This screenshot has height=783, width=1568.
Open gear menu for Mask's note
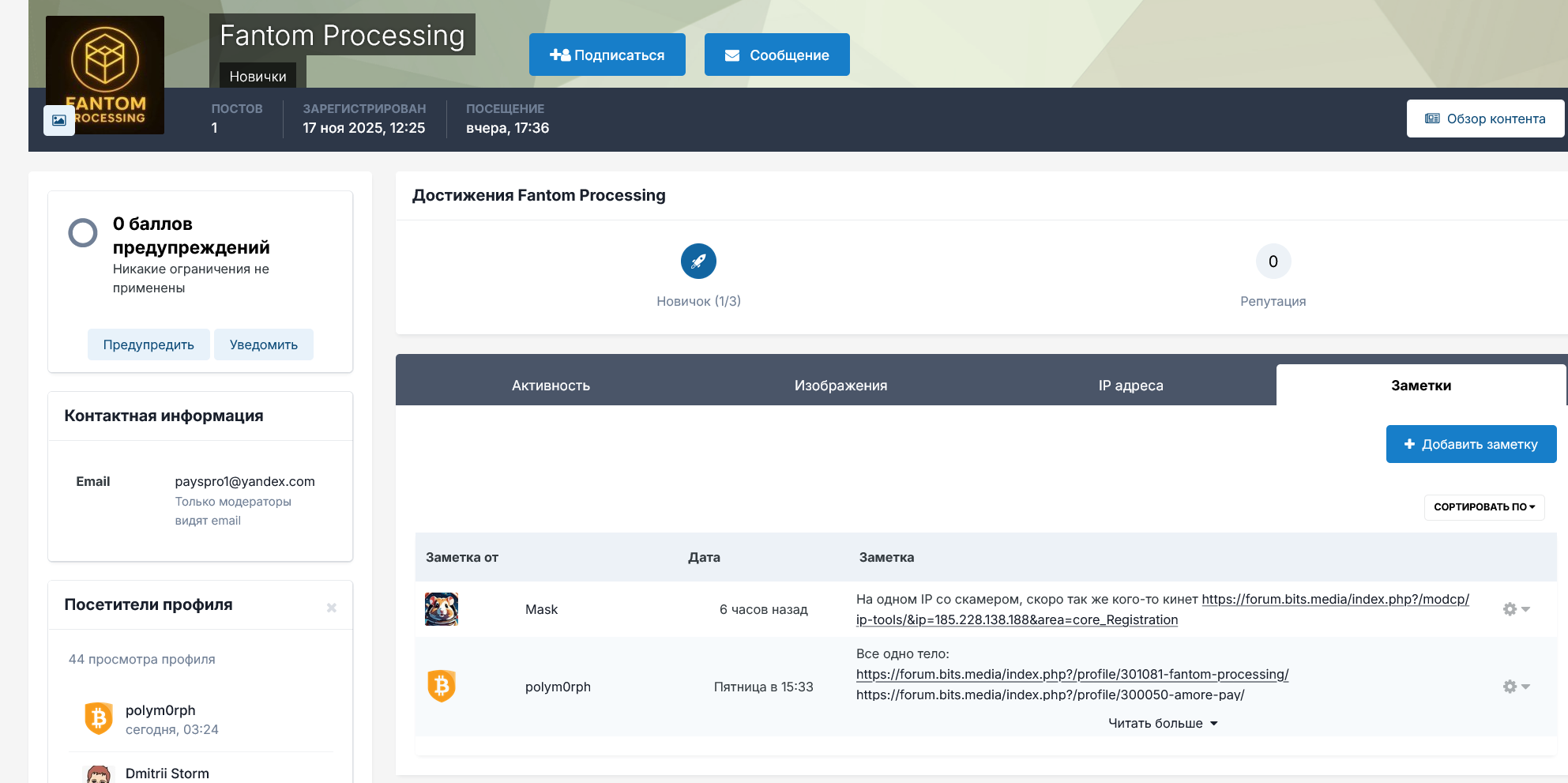point(1515,609)
